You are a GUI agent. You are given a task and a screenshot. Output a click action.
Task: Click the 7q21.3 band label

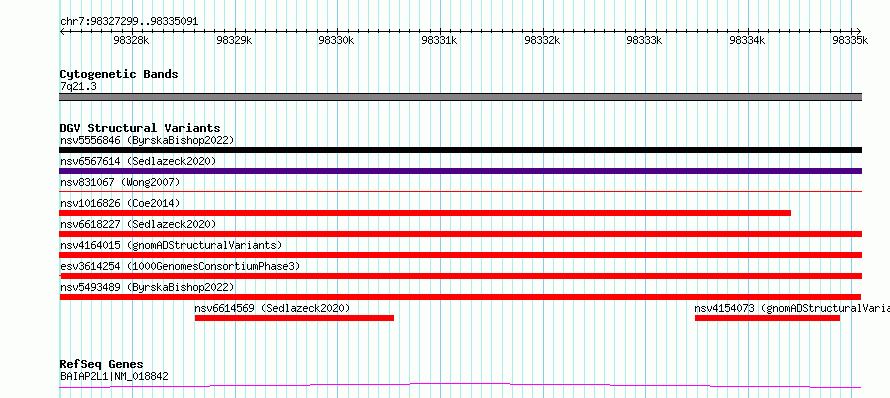point(78,86)
